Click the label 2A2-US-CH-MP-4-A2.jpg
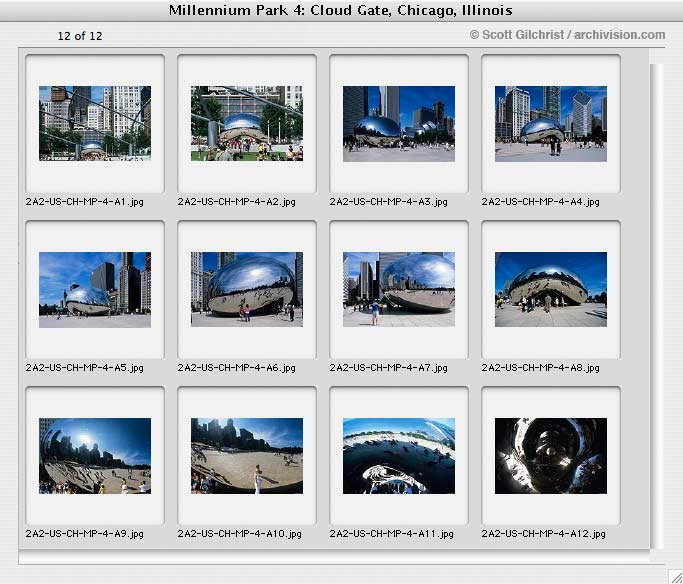 pyautogui.click(x=237, y=202)
